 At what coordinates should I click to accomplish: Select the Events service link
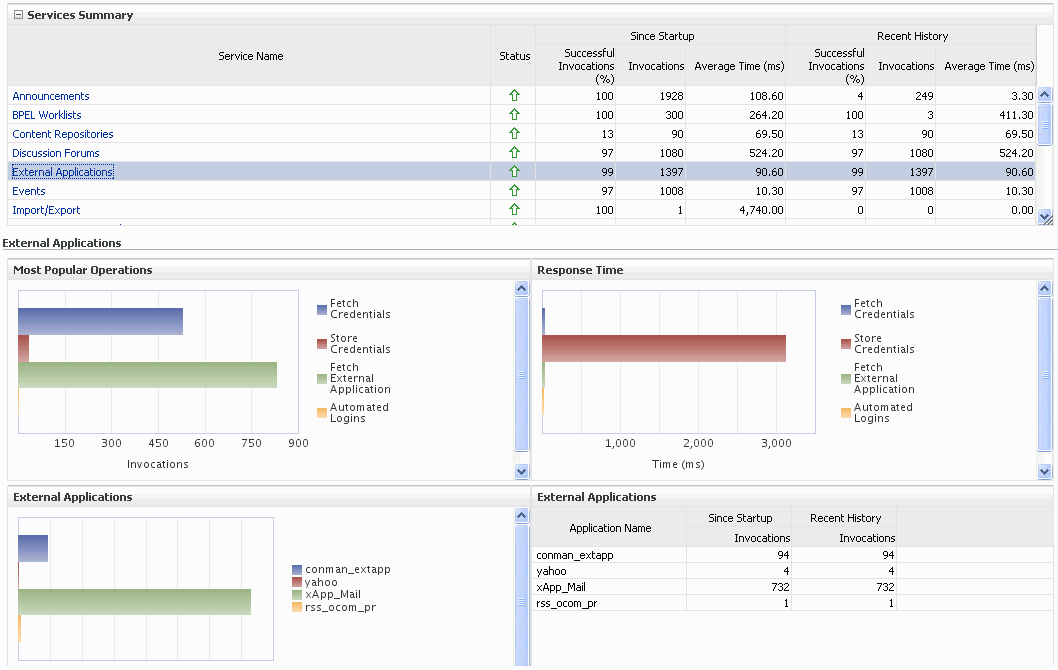(x=29, y=191)
